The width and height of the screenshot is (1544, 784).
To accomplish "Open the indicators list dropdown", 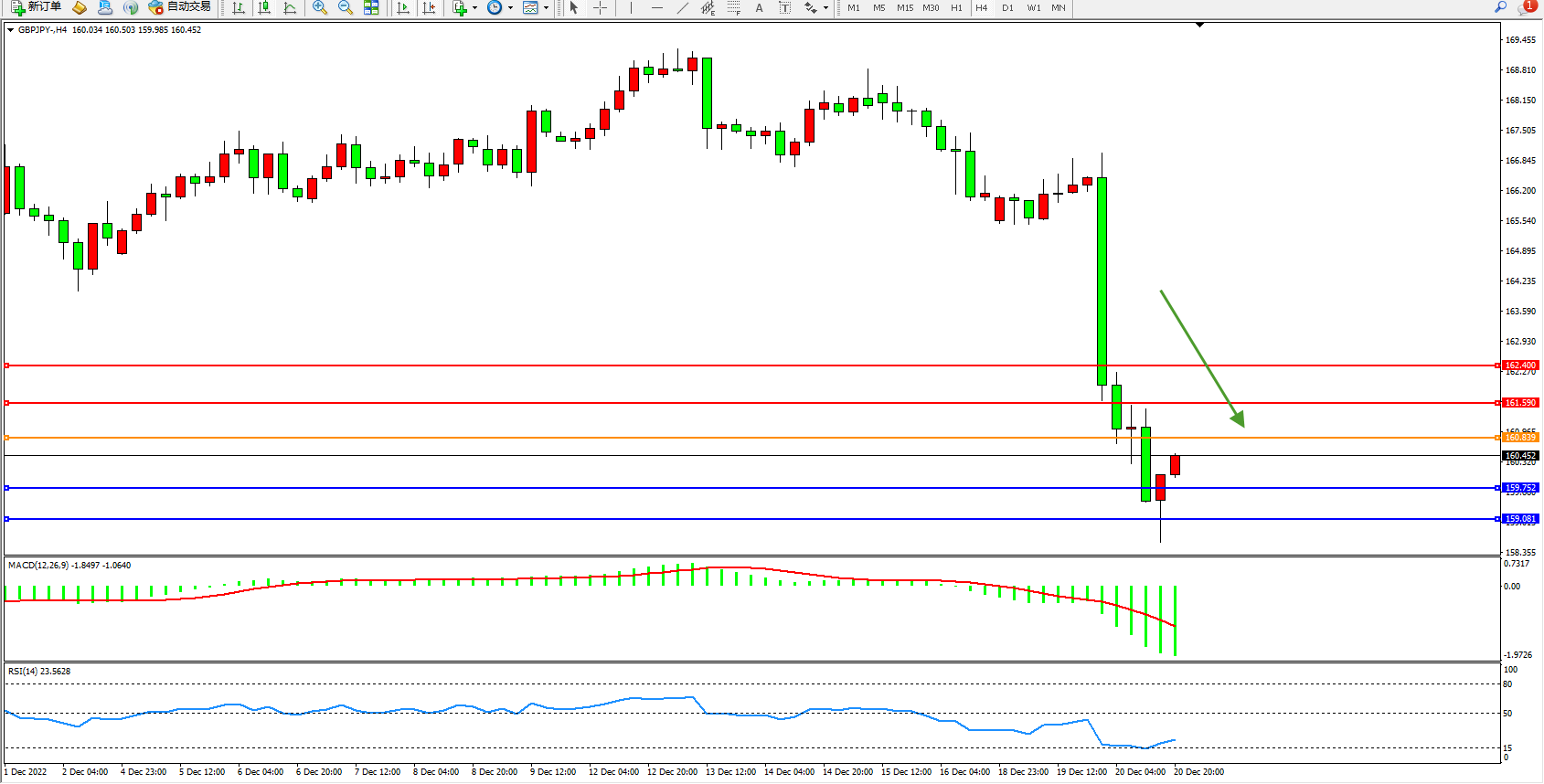I will pos(474,7).
